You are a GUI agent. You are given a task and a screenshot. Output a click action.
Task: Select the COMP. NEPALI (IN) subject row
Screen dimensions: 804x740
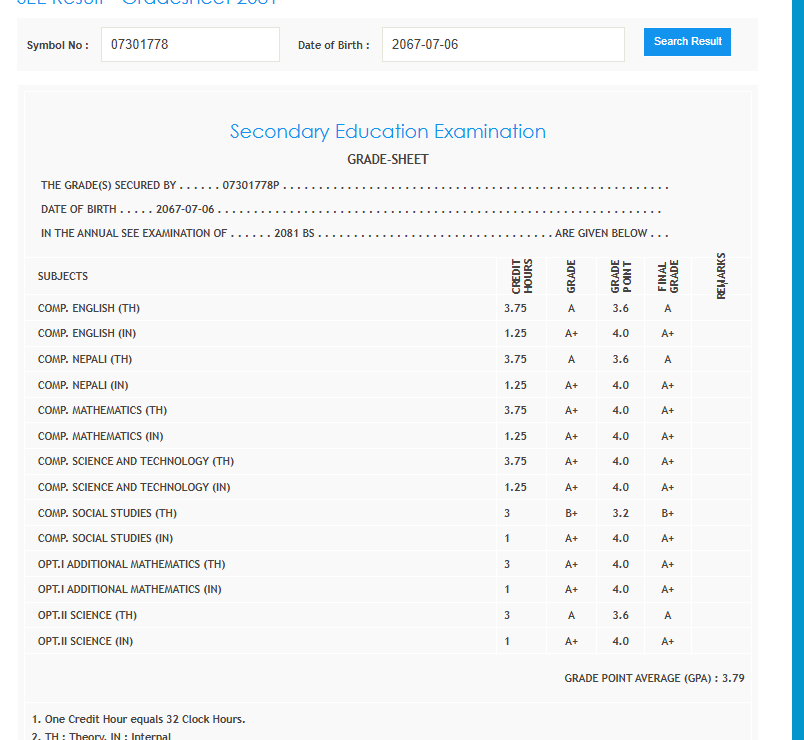[x=83, y=385]
